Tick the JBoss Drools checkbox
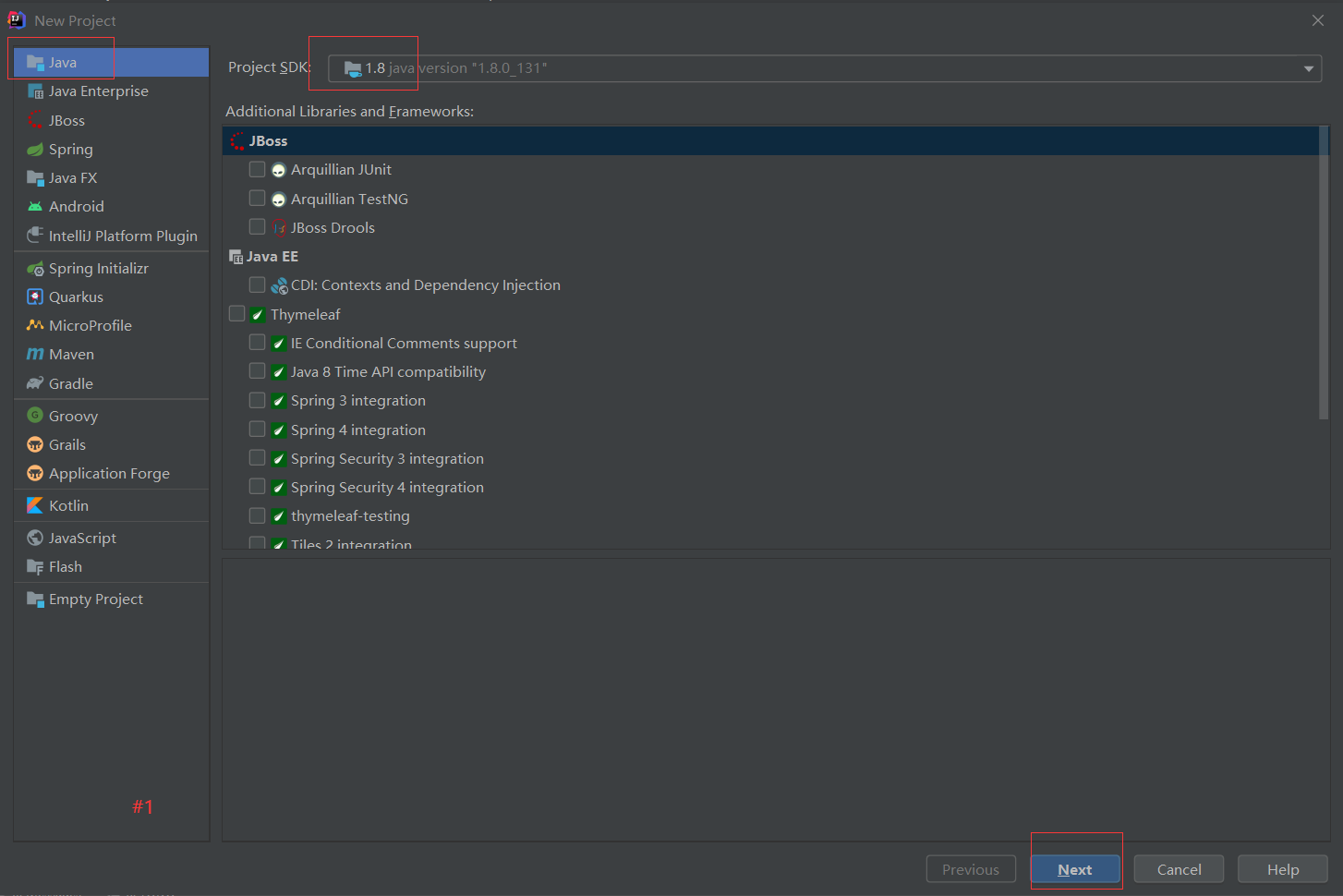1343x896 pixels. (x=258, y=226)
